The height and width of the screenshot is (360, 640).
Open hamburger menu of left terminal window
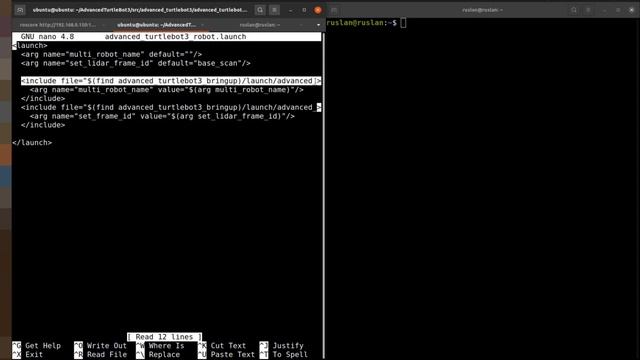[x=274, y=10]
